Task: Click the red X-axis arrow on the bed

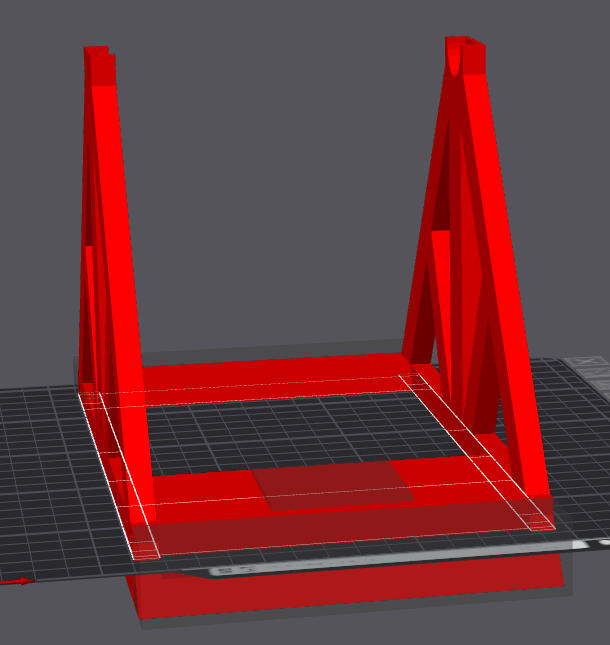Action: (x=18, y=581)
